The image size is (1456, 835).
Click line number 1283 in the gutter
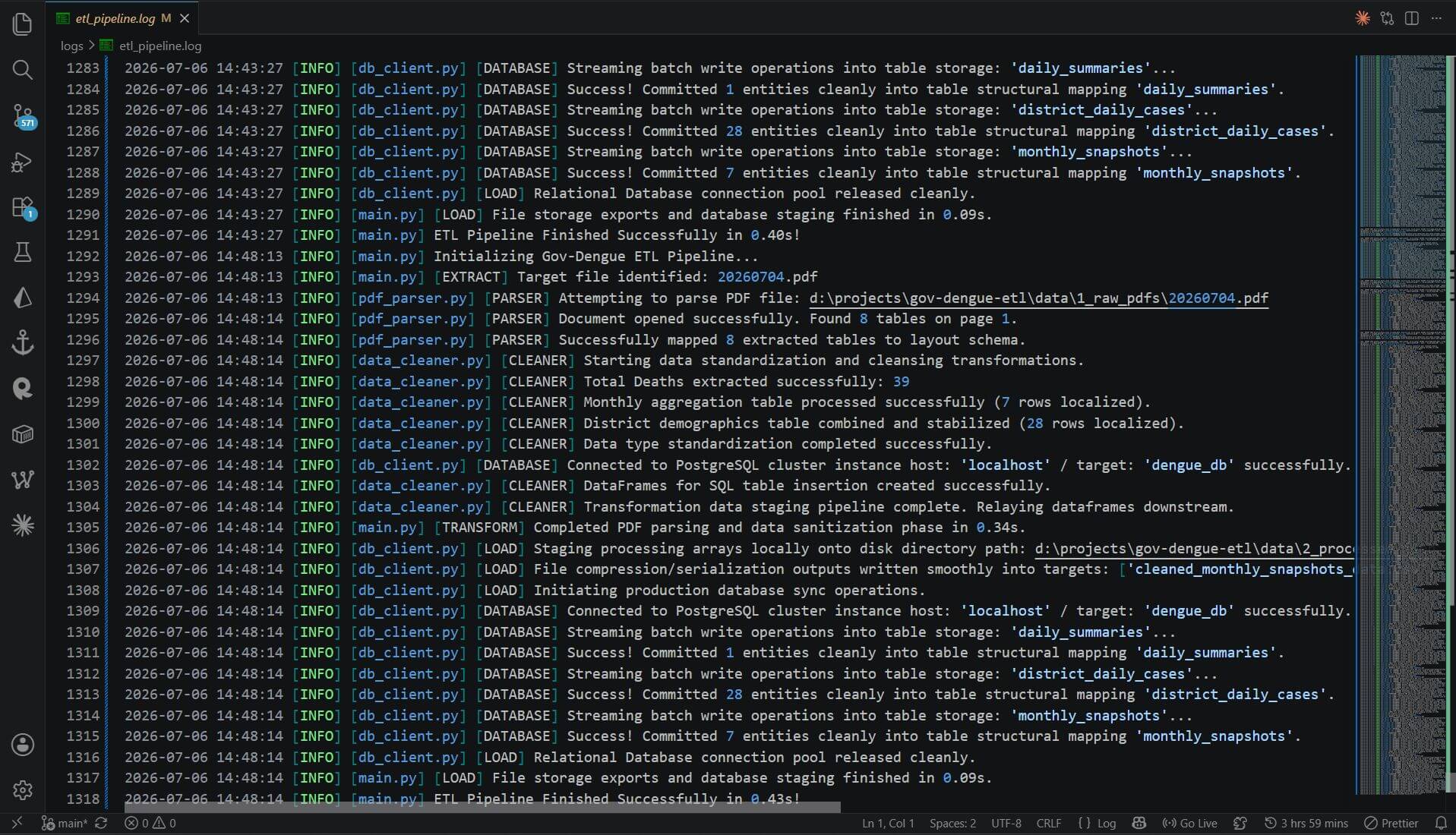[83, 68]
